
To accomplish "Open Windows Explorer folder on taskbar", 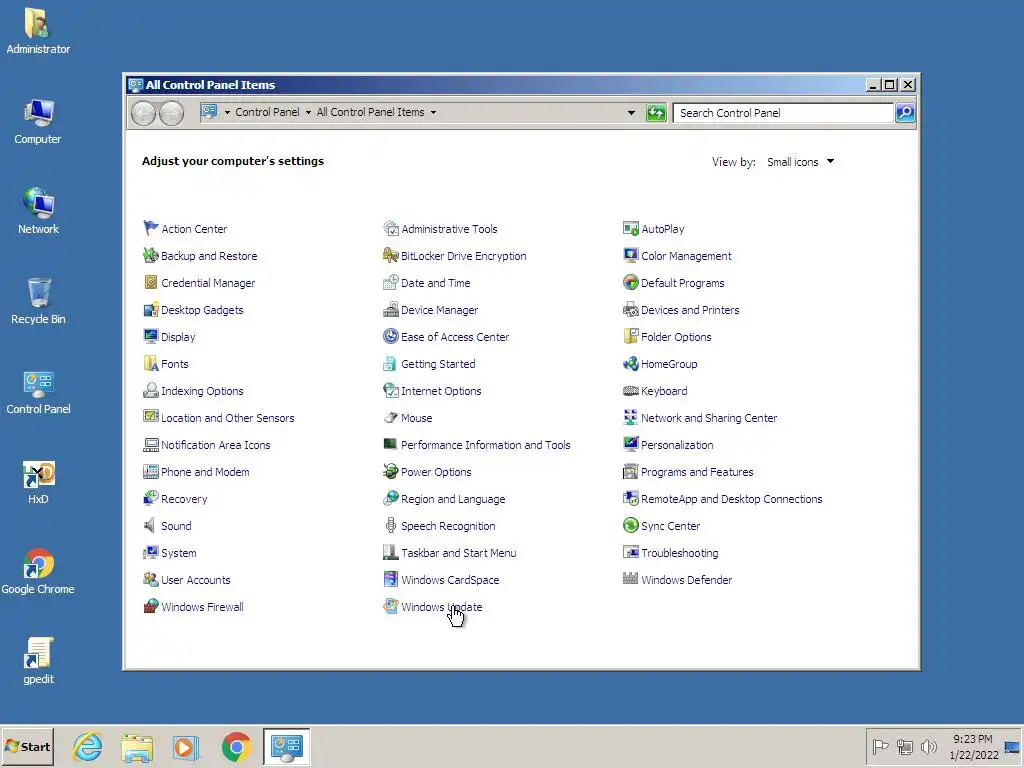I will (136, 747).
